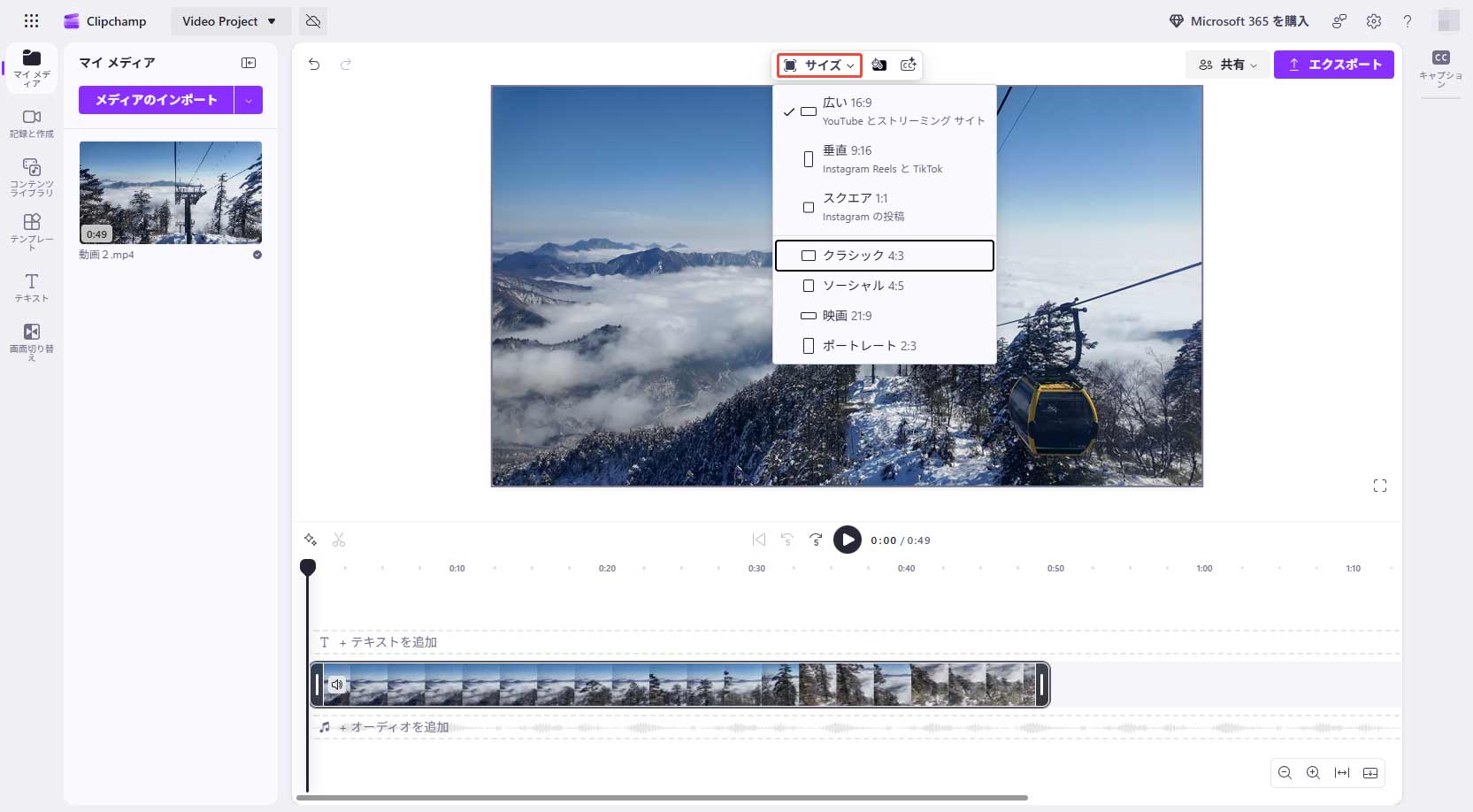Expand the メディアのインポート dropdown arrow
Screen dimensions: 1473x812
[x=249, y=100]
